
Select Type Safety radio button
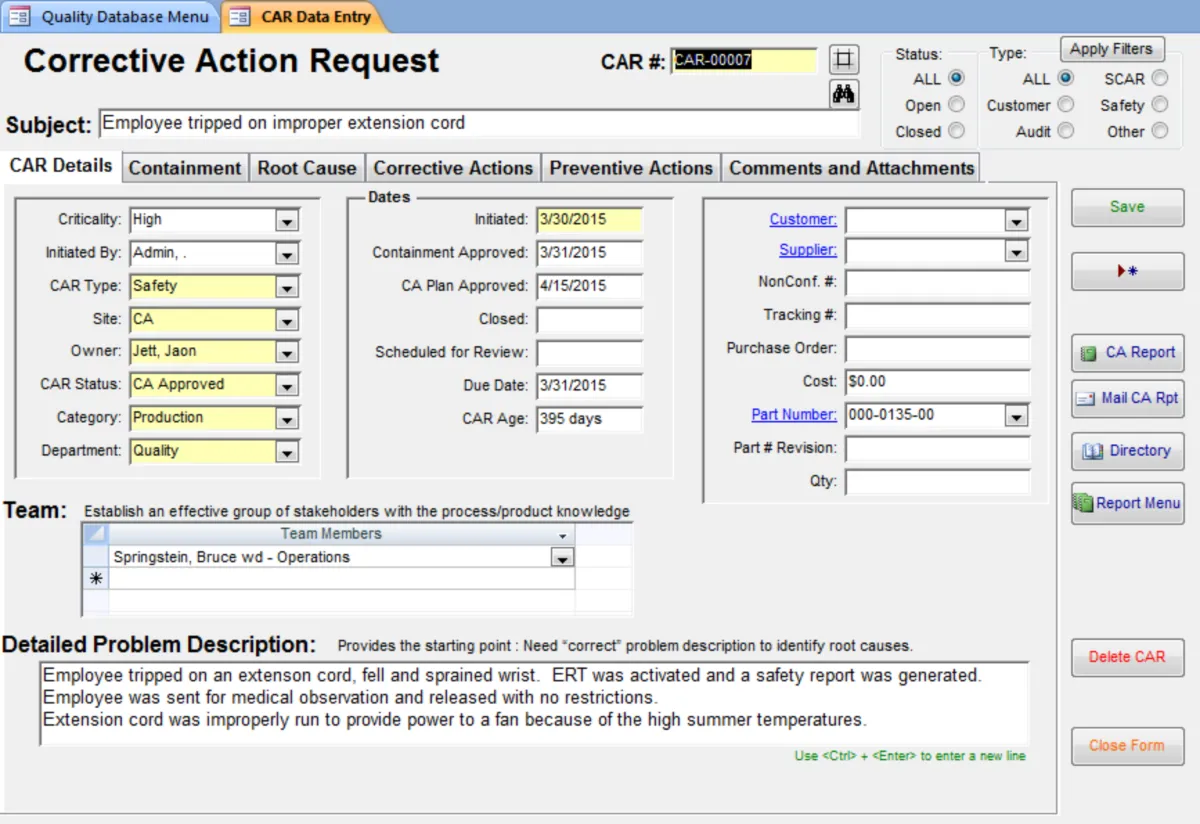tap(1159, 104)
